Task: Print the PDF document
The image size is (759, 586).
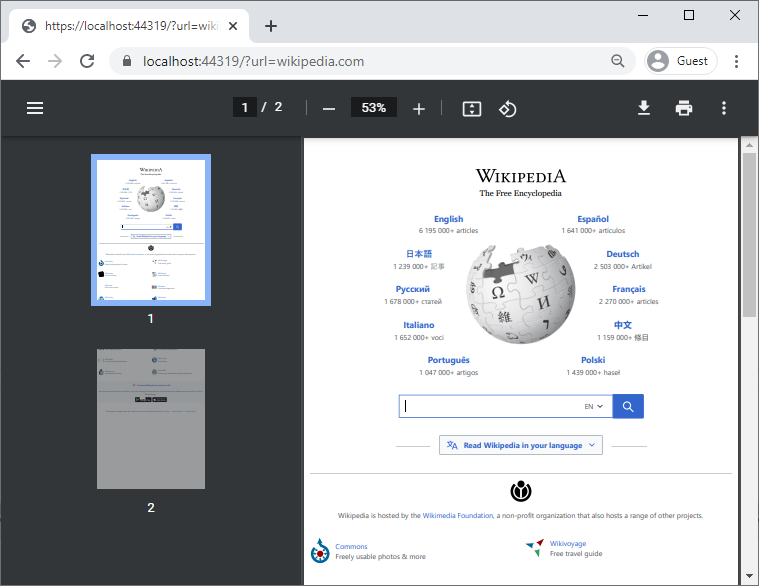Action: coord(684,108)
